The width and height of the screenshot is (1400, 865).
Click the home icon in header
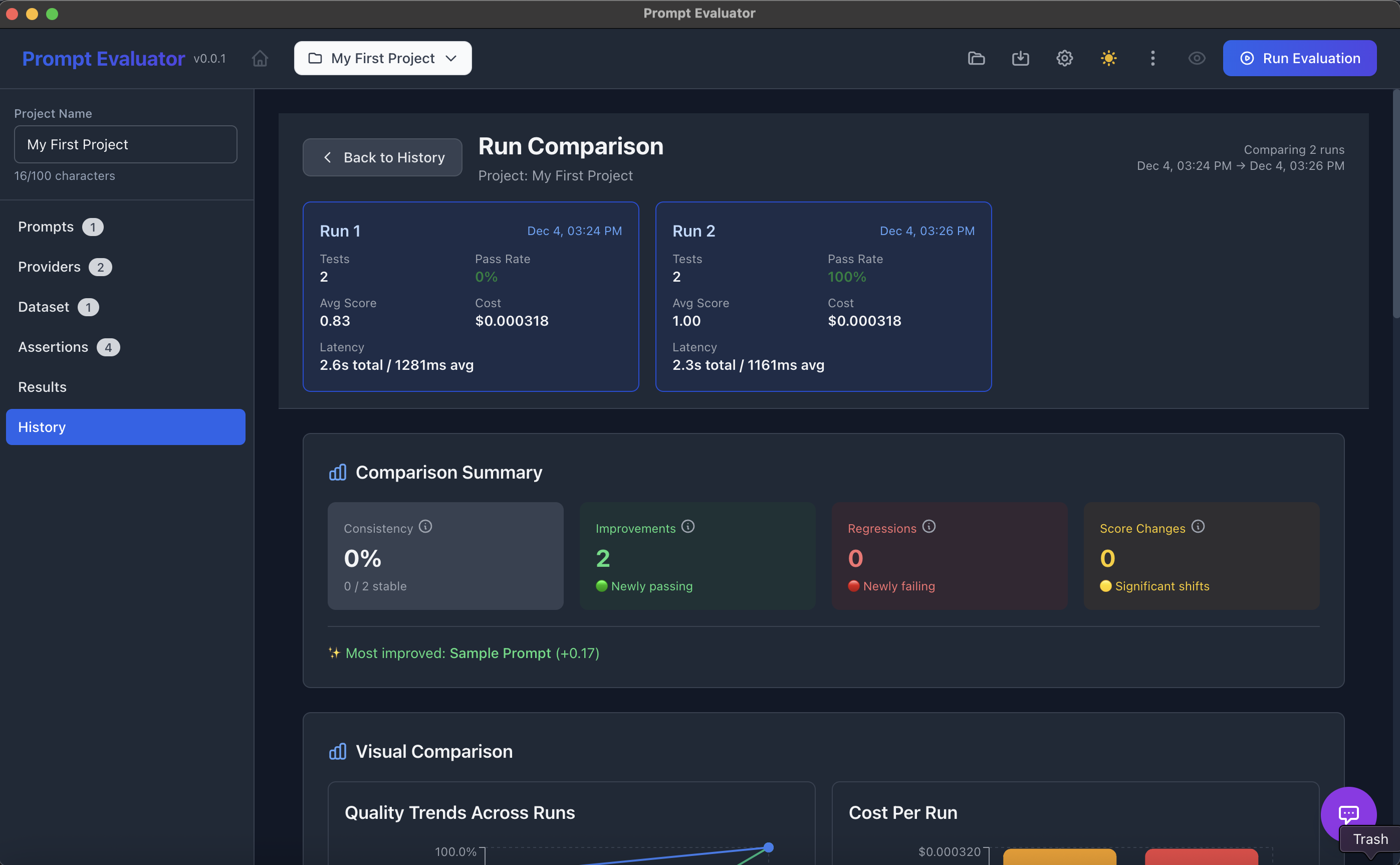[x=260, y=58]
